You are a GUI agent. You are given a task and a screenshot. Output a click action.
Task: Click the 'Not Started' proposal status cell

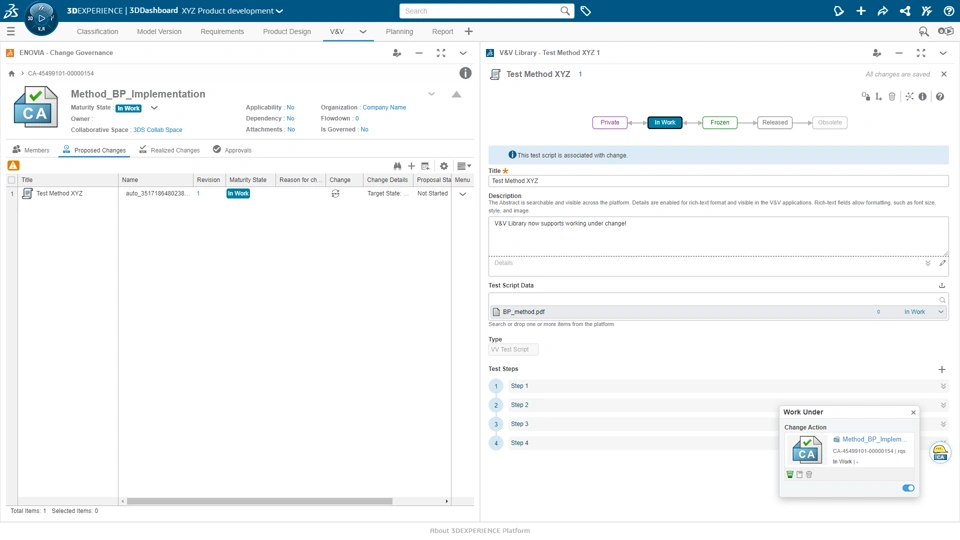432,193
